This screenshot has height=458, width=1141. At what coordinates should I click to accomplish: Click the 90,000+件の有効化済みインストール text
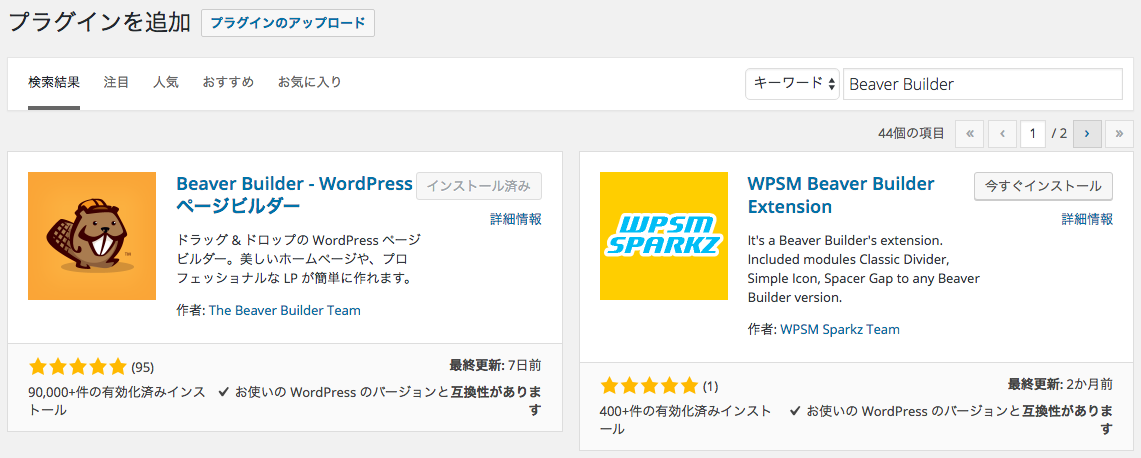[117, 400]
